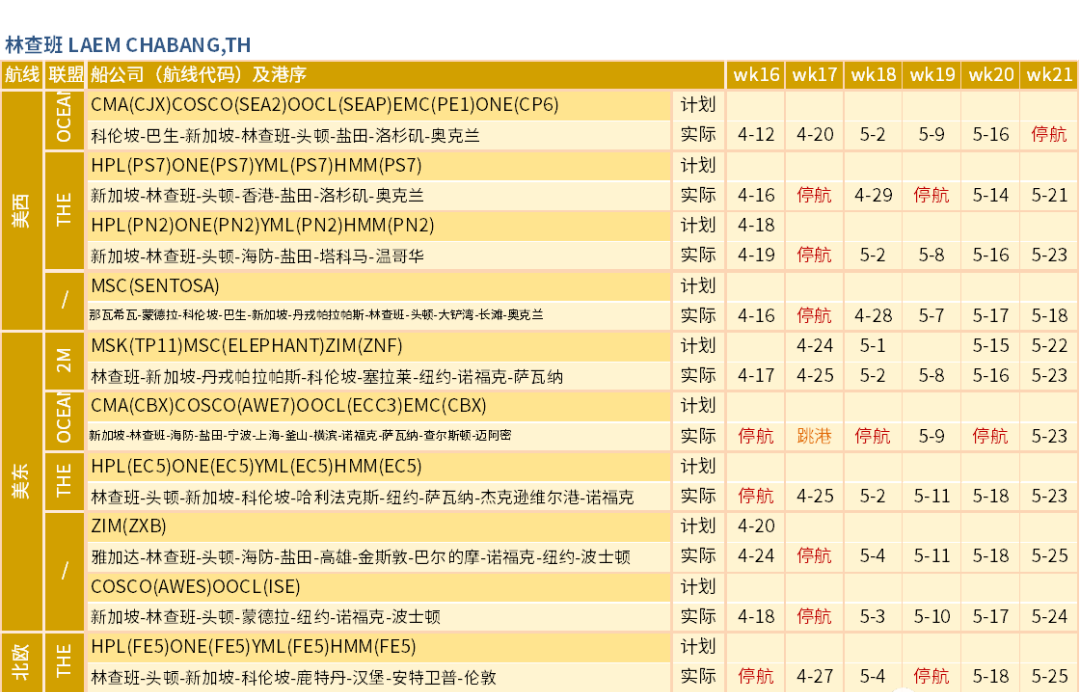Screen dimensions: 1080x692
Task: Click the 5-21 date in wk21
Action: (x=1050, y=195)
